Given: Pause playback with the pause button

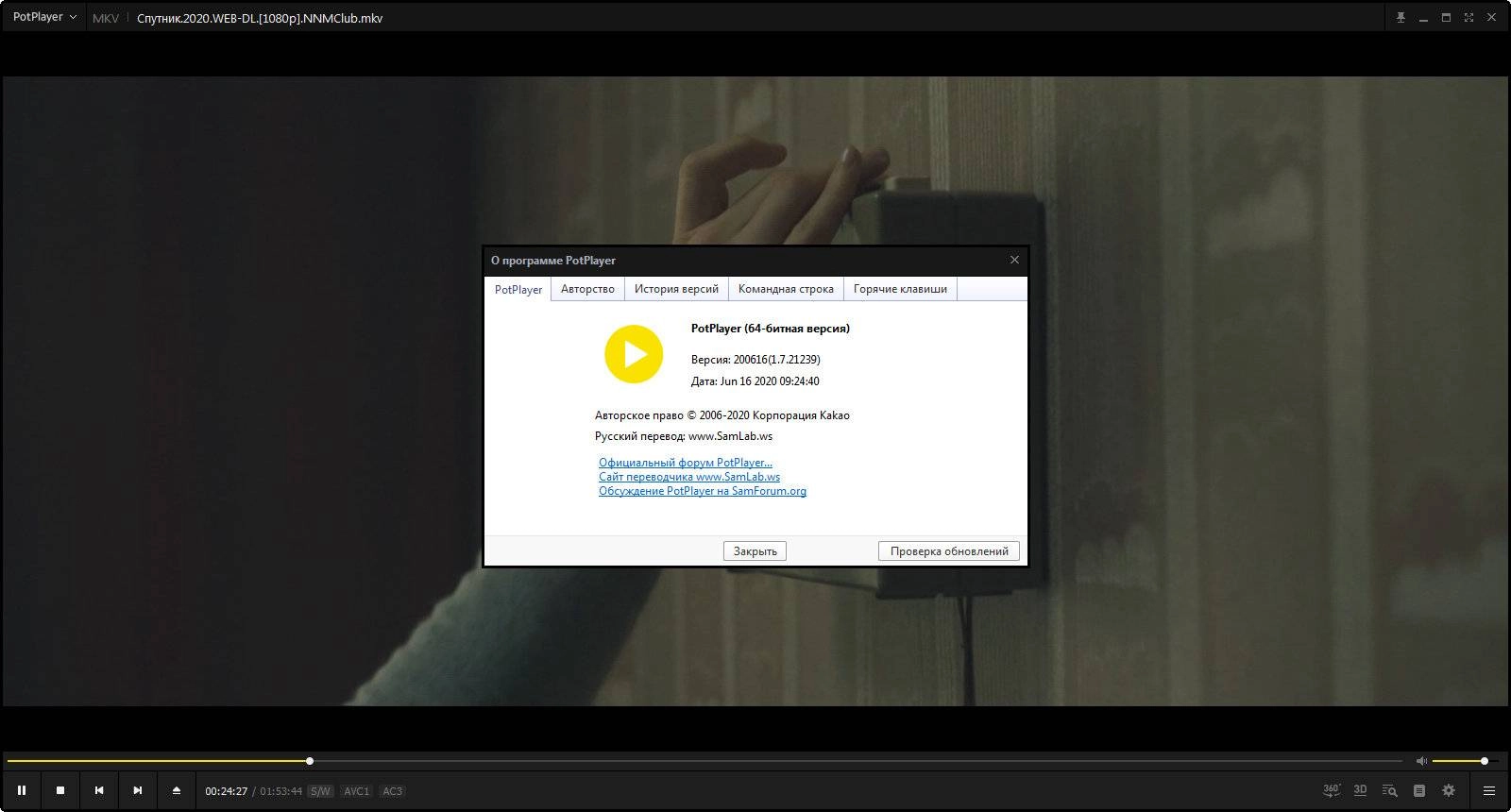Looking at the screenshot, I should tap(22, 790).
